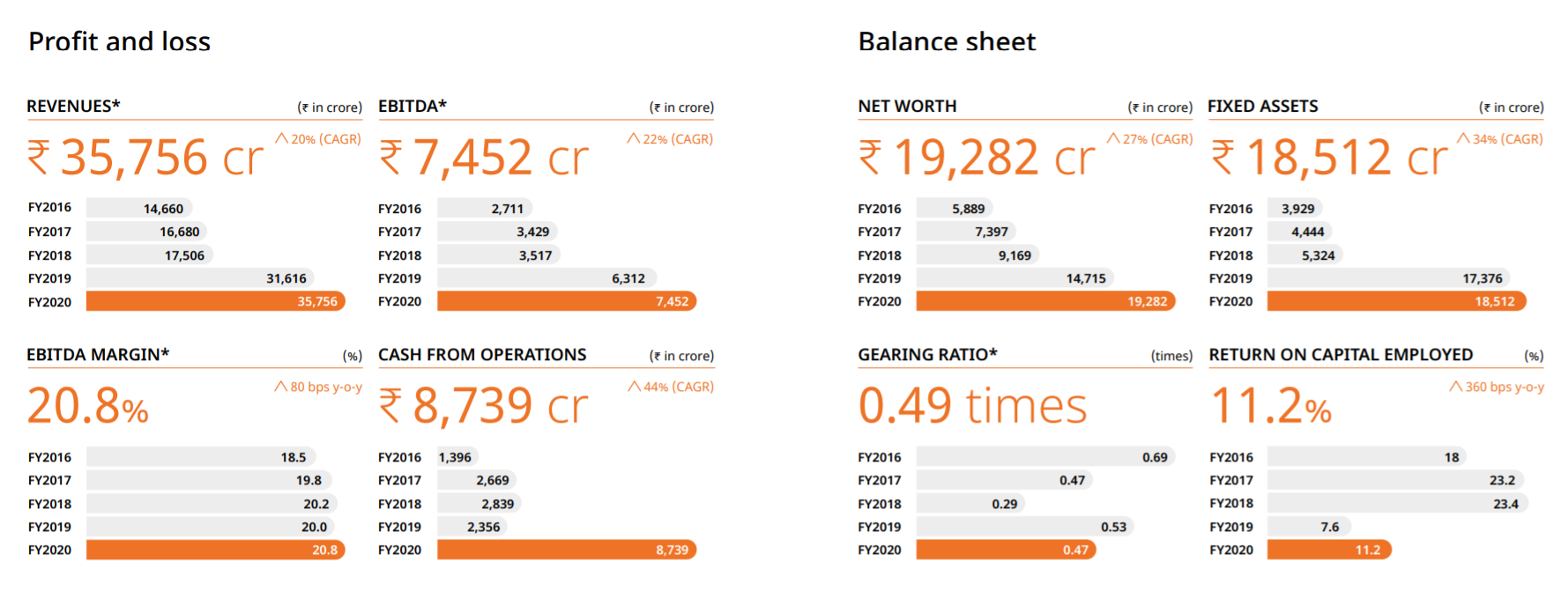Click the FY2016 Gearing Ratio bar showing 0.69

(x=1044, y=457)
